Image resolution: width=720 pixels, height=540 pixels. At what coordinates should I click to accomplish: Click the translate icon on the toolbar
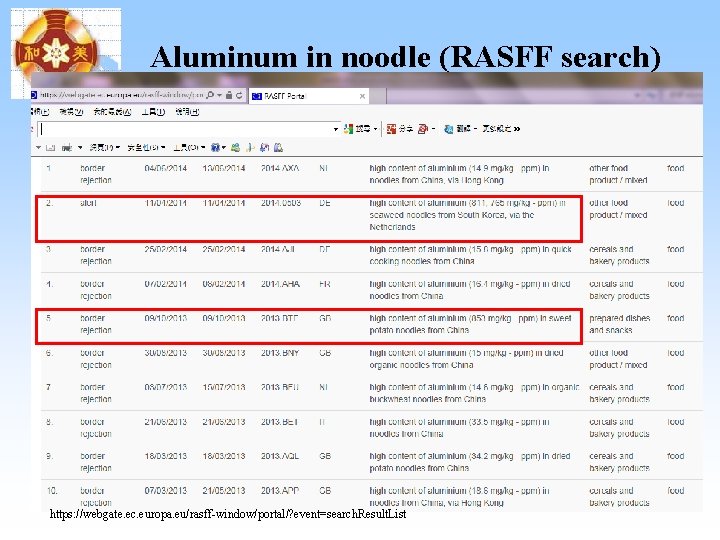click(x=448, y=129)
